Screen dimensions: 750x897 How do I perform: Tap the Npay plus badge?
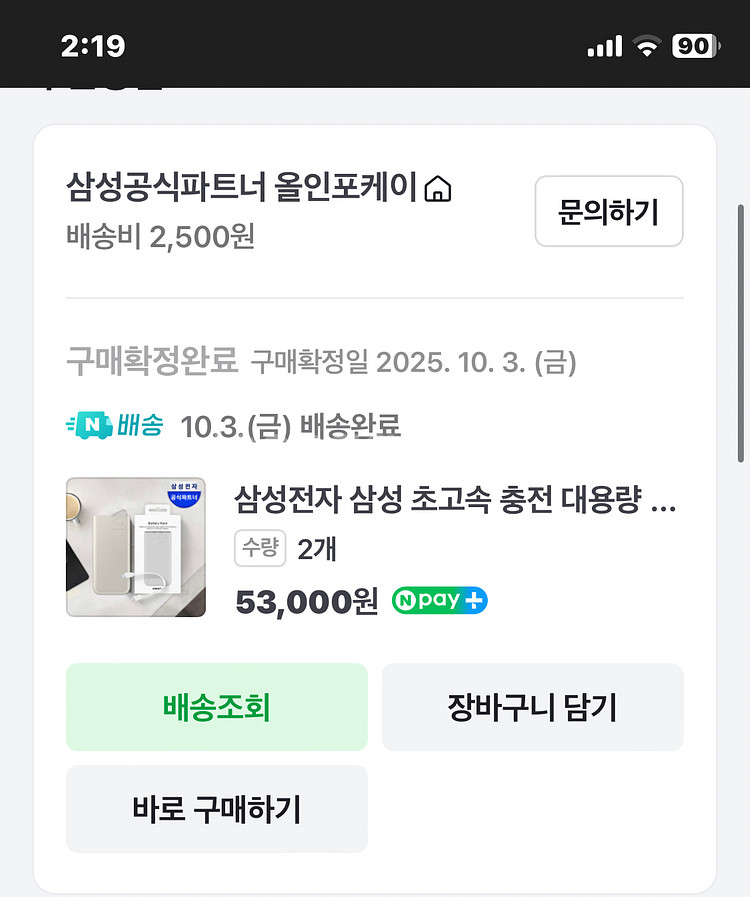(439, 600)
